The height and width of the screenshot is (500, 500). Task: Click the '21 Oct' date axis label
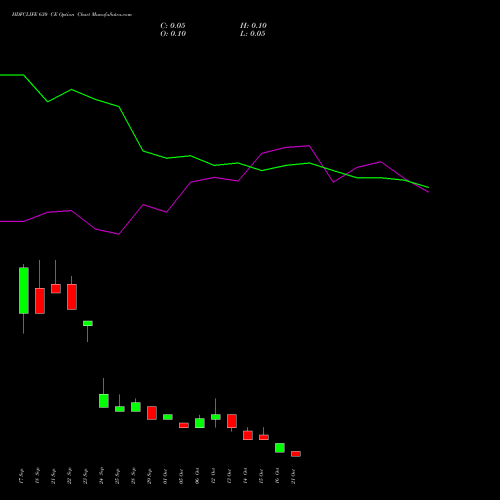(294, 476)
